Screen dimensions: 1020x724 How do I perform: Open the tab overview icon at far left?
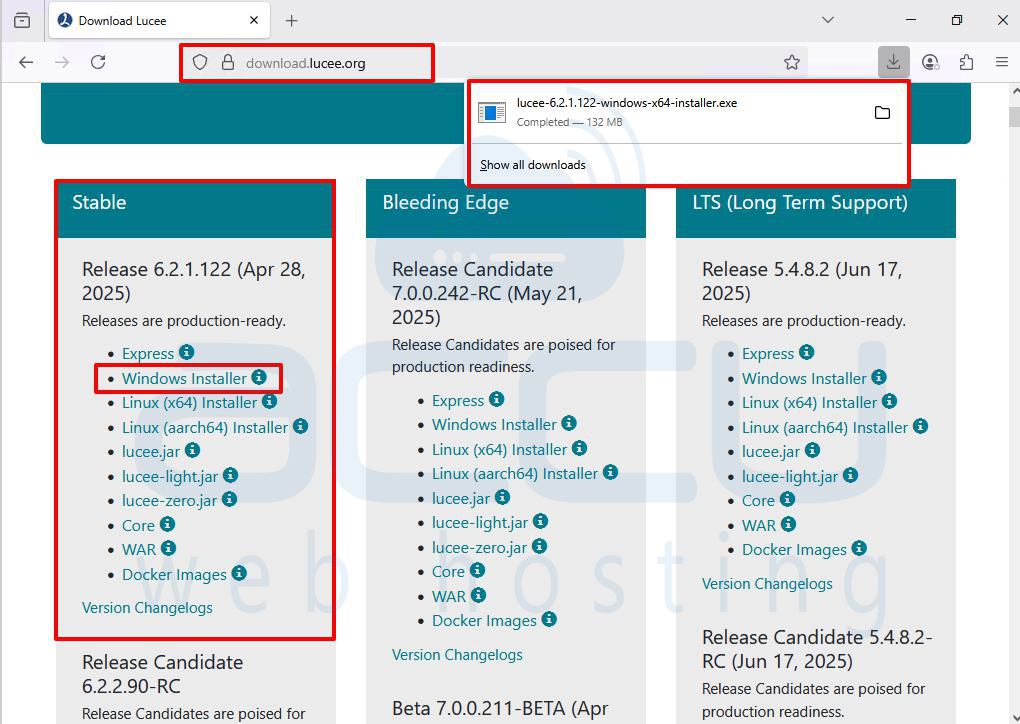click(22, 21)
